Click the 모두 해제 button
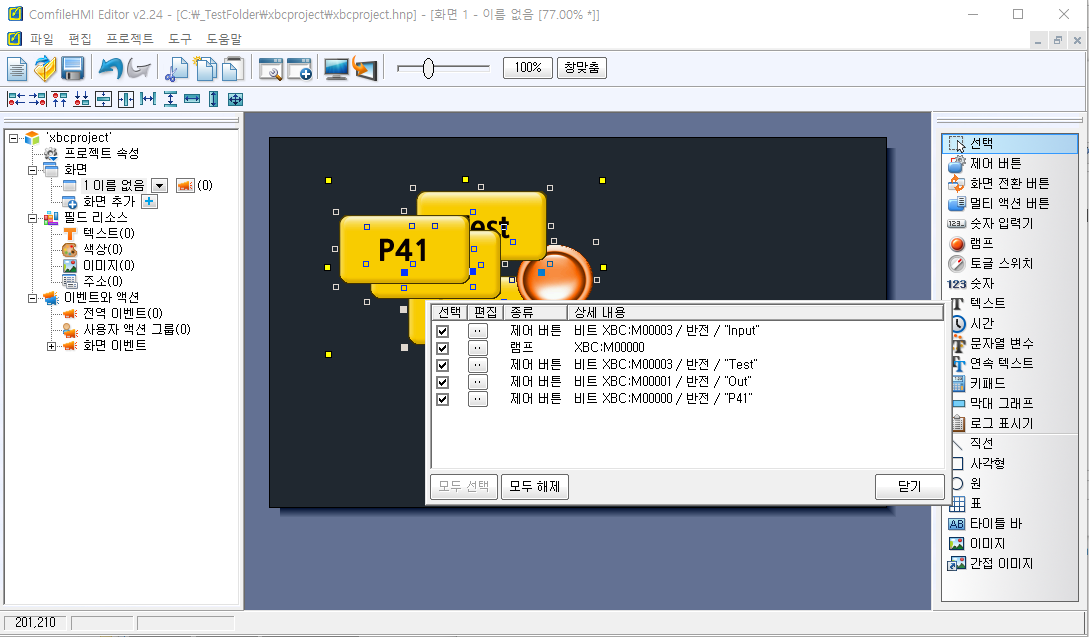 (535, 487)
